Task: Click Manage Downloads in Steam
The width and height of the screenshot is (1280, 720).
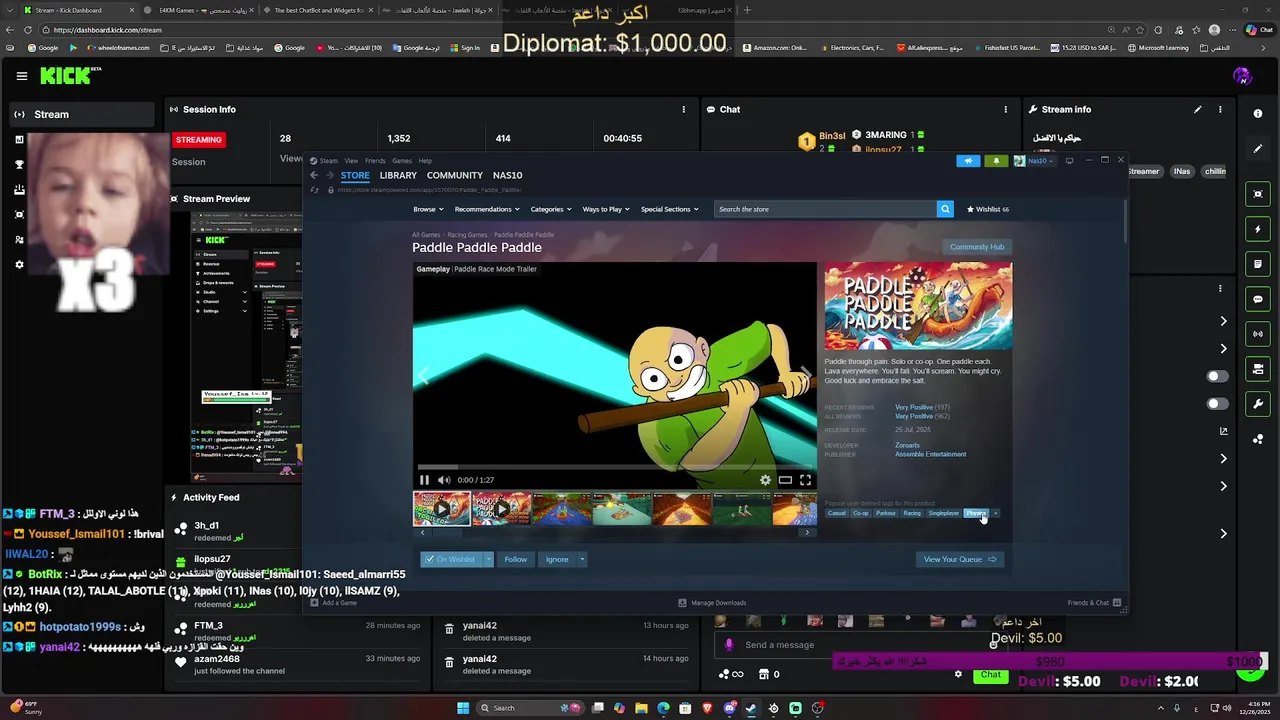Action: tap(712, 603)
